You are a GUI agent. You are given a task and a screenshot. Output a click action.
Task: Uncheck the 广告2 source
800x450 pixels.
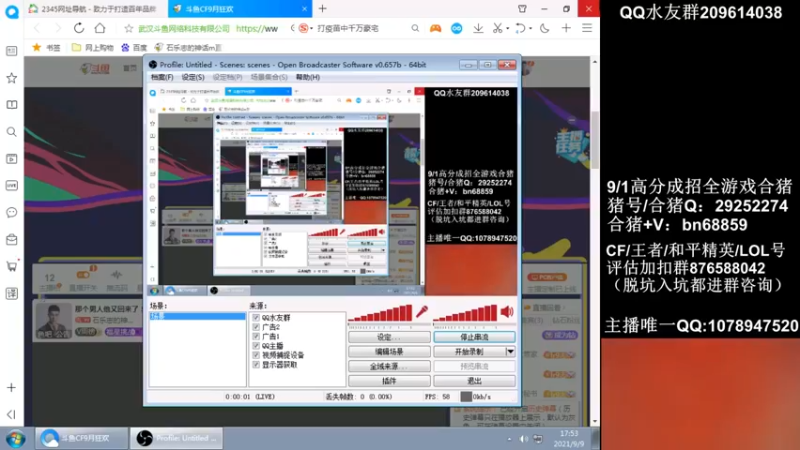click(256, 327)
